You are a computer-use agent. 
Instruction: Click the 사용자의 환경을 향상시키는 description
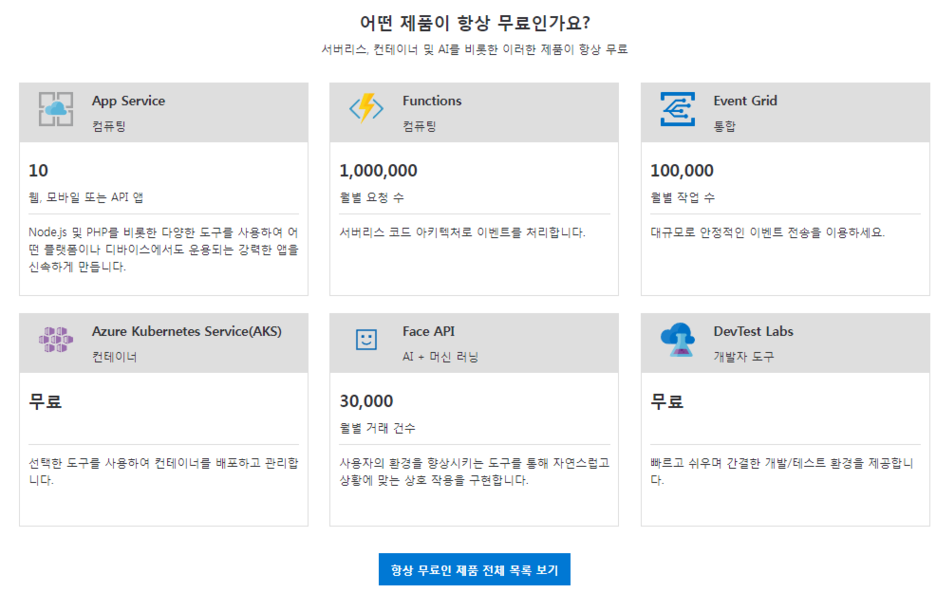pyautogui.click(x=475, y=471)
